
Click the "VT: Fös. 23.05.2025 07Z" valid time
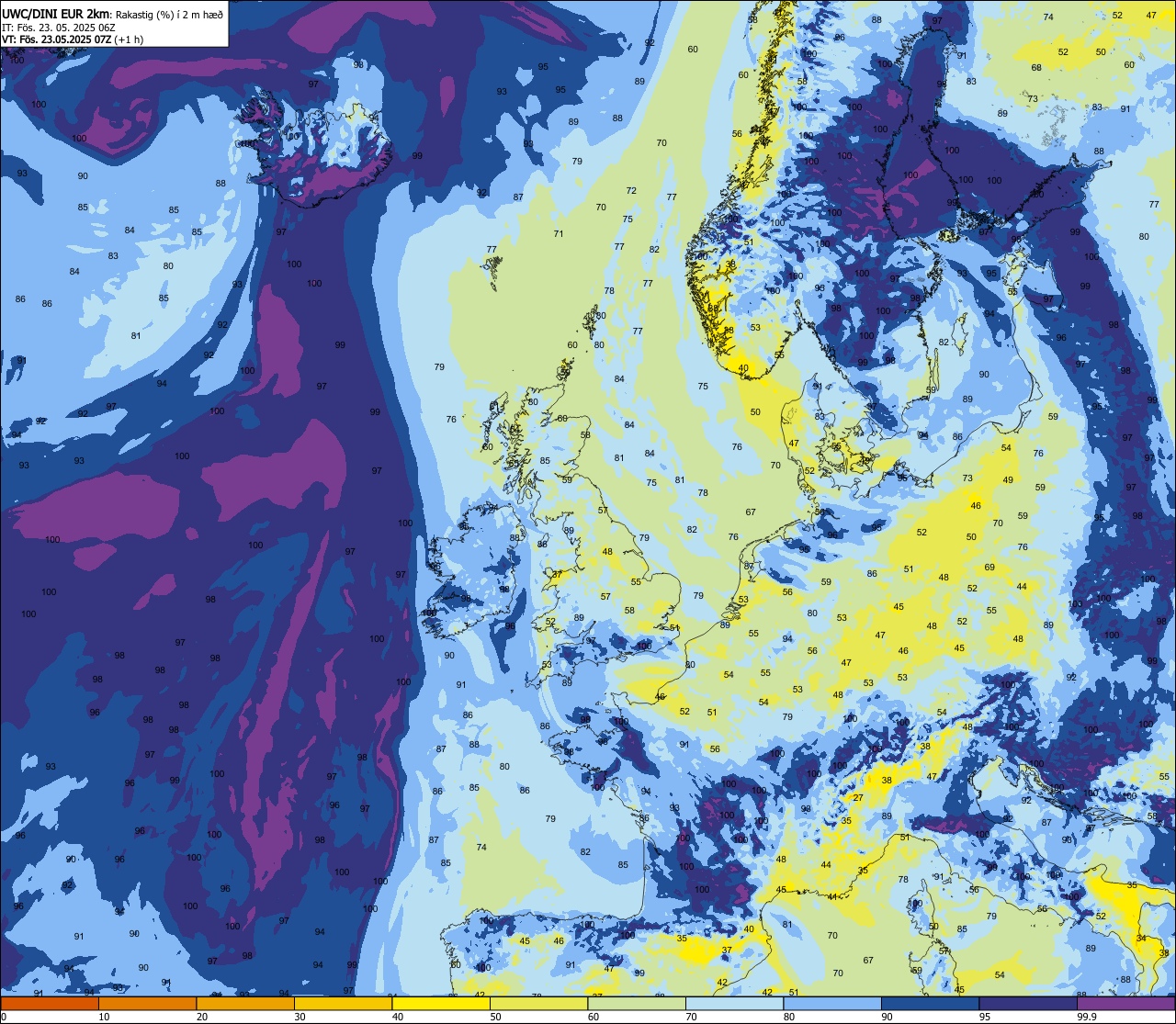click(57, 39)
